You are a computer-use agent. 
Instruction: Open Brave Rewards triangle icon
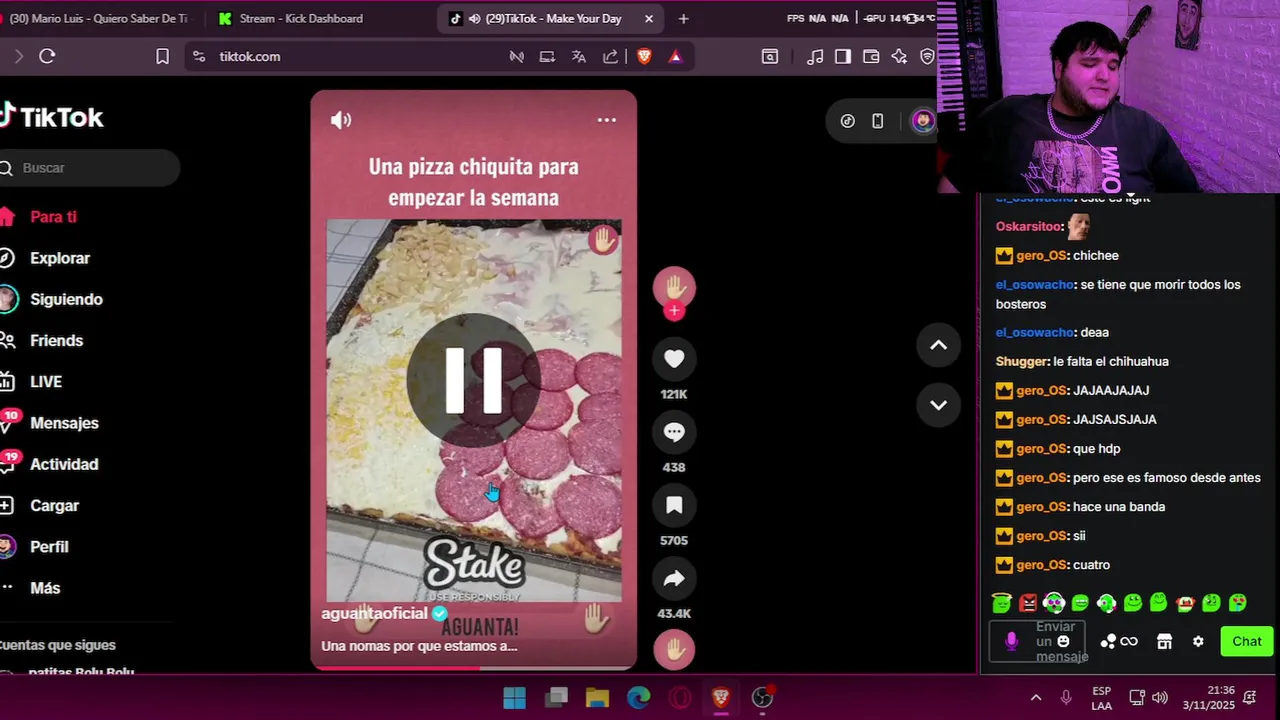tap(675, 57)
